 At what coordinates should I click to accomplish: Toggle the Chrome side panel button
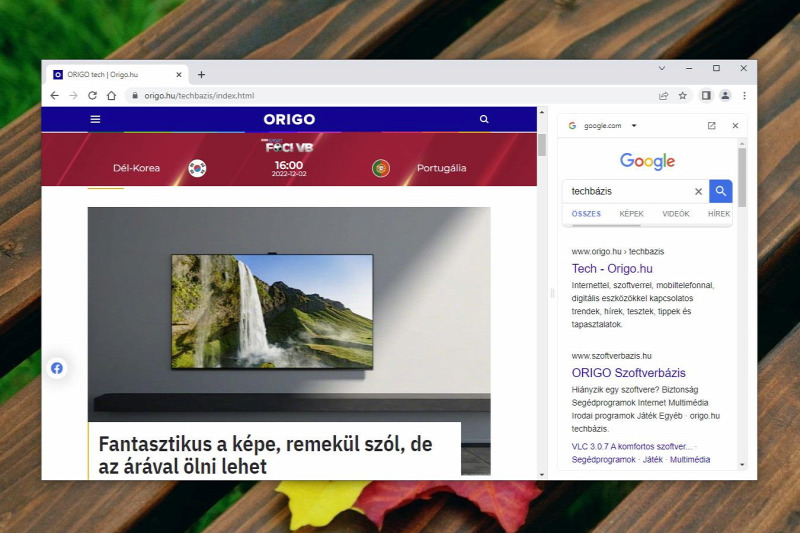point(706,95)
